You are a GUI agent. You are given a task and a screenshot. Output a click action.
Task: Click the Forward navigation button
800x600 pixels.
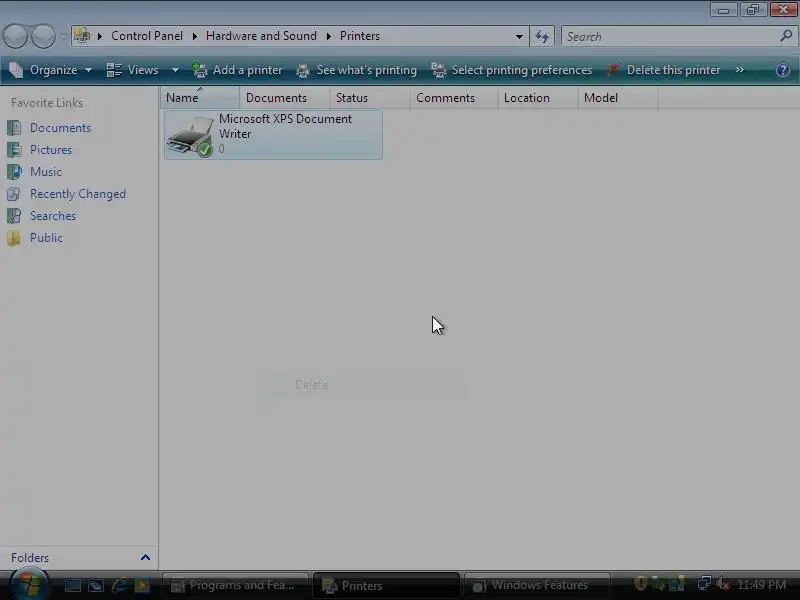(x=43, y=36)
